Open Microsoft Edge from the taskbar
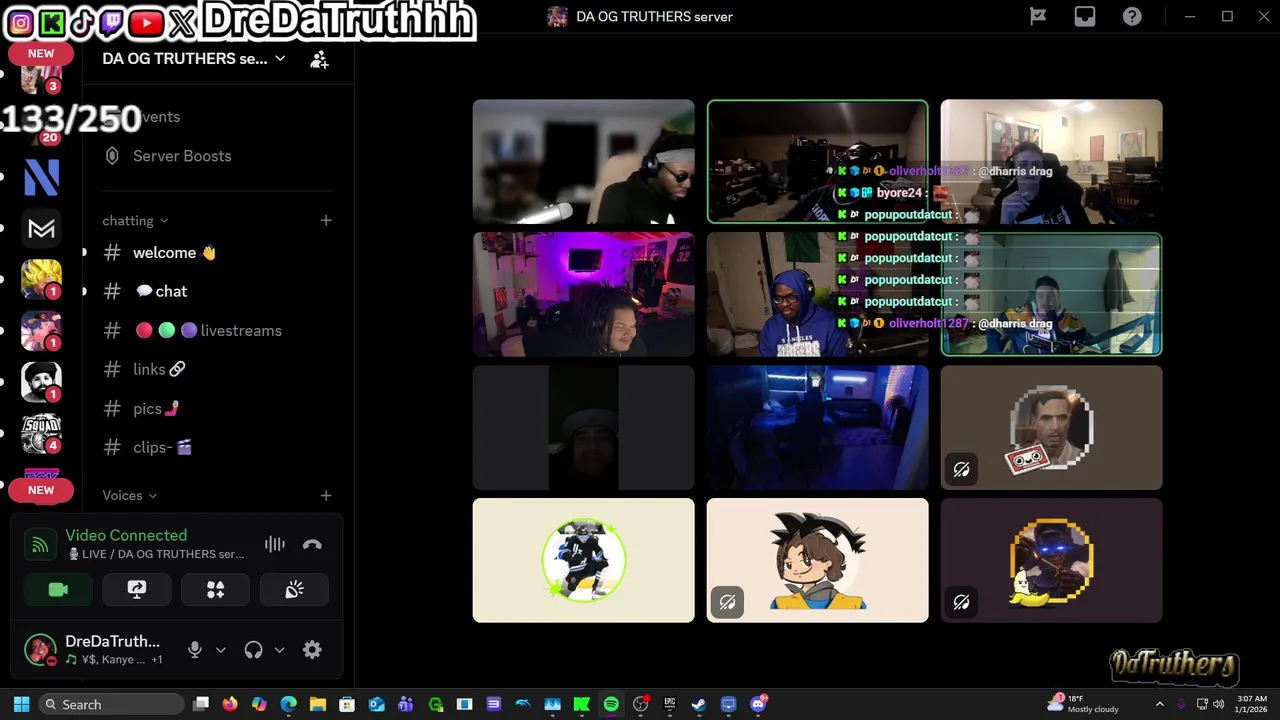 [288, 705]
